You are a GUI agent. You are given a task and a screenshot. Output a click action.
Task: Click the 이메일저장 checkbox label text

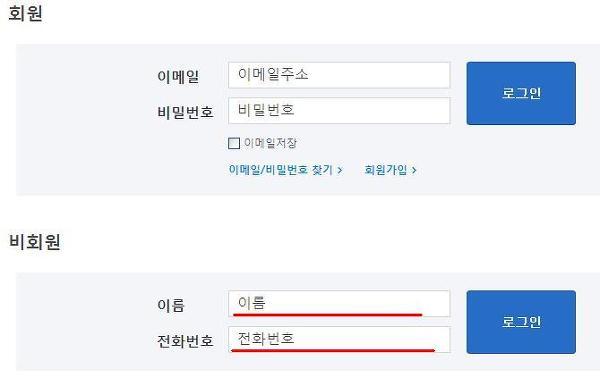tap(270, 143)
